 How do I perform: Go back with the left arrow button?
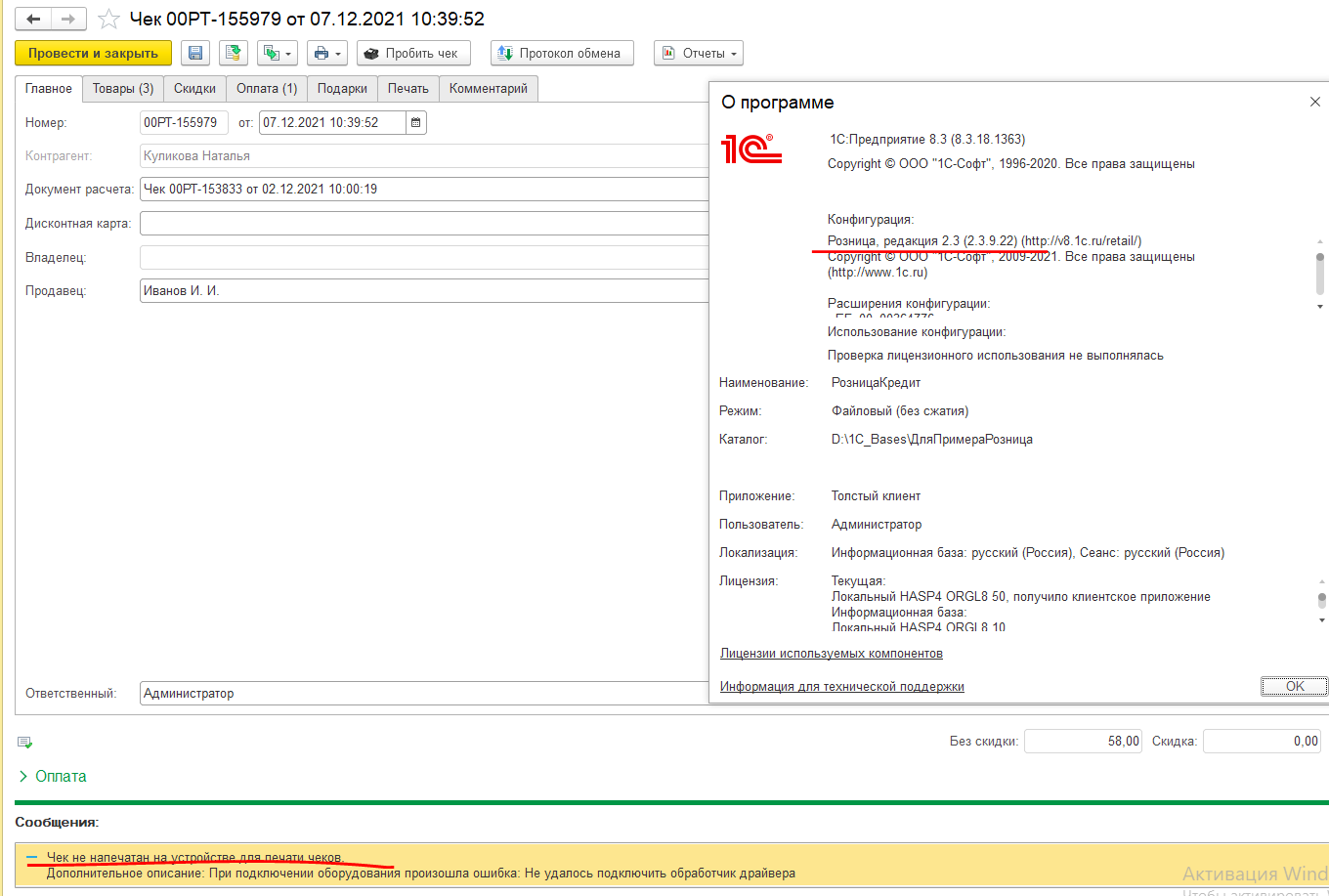tap(33, 19)
